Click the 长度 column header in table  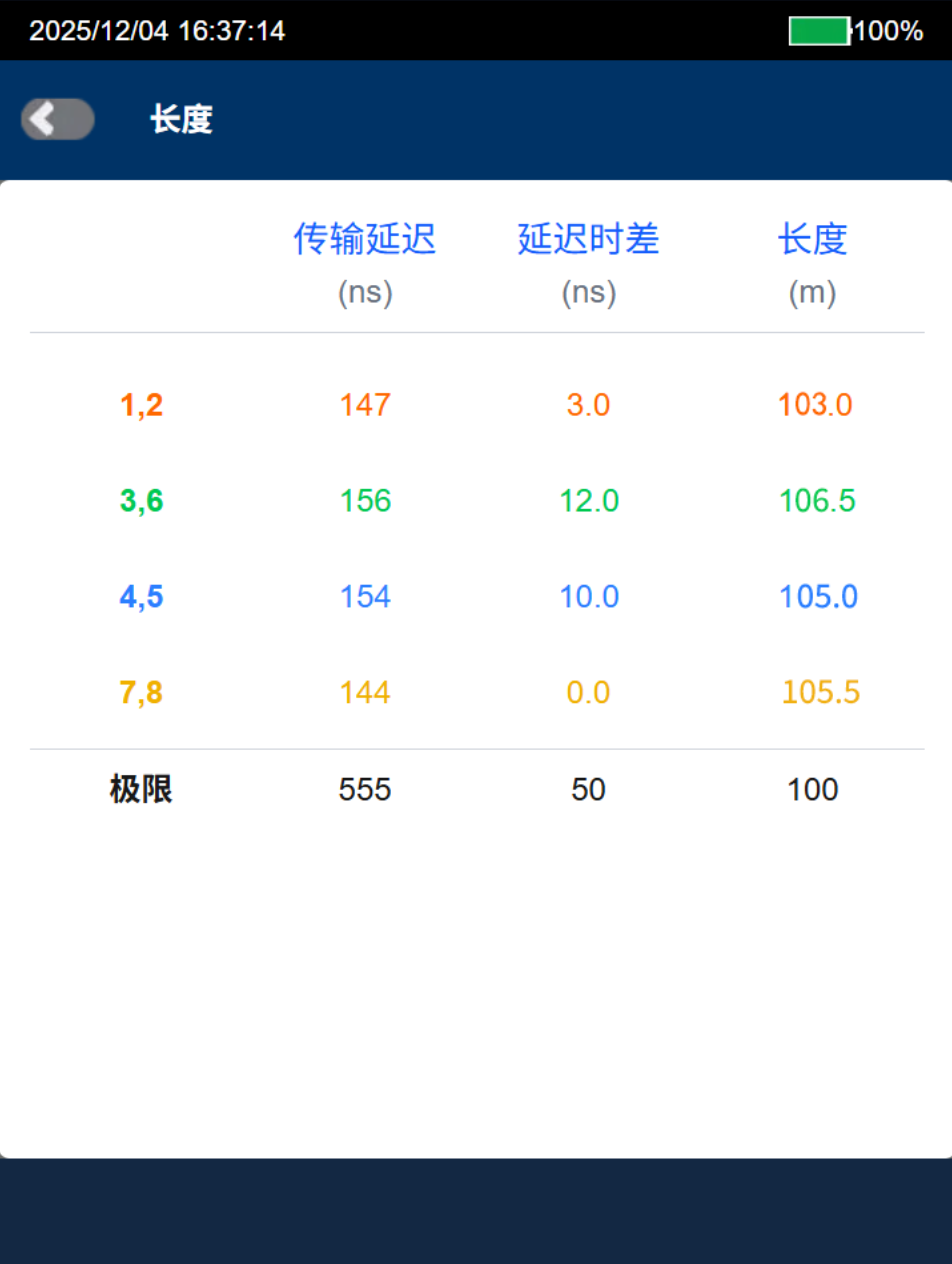(x=812, y=240)
